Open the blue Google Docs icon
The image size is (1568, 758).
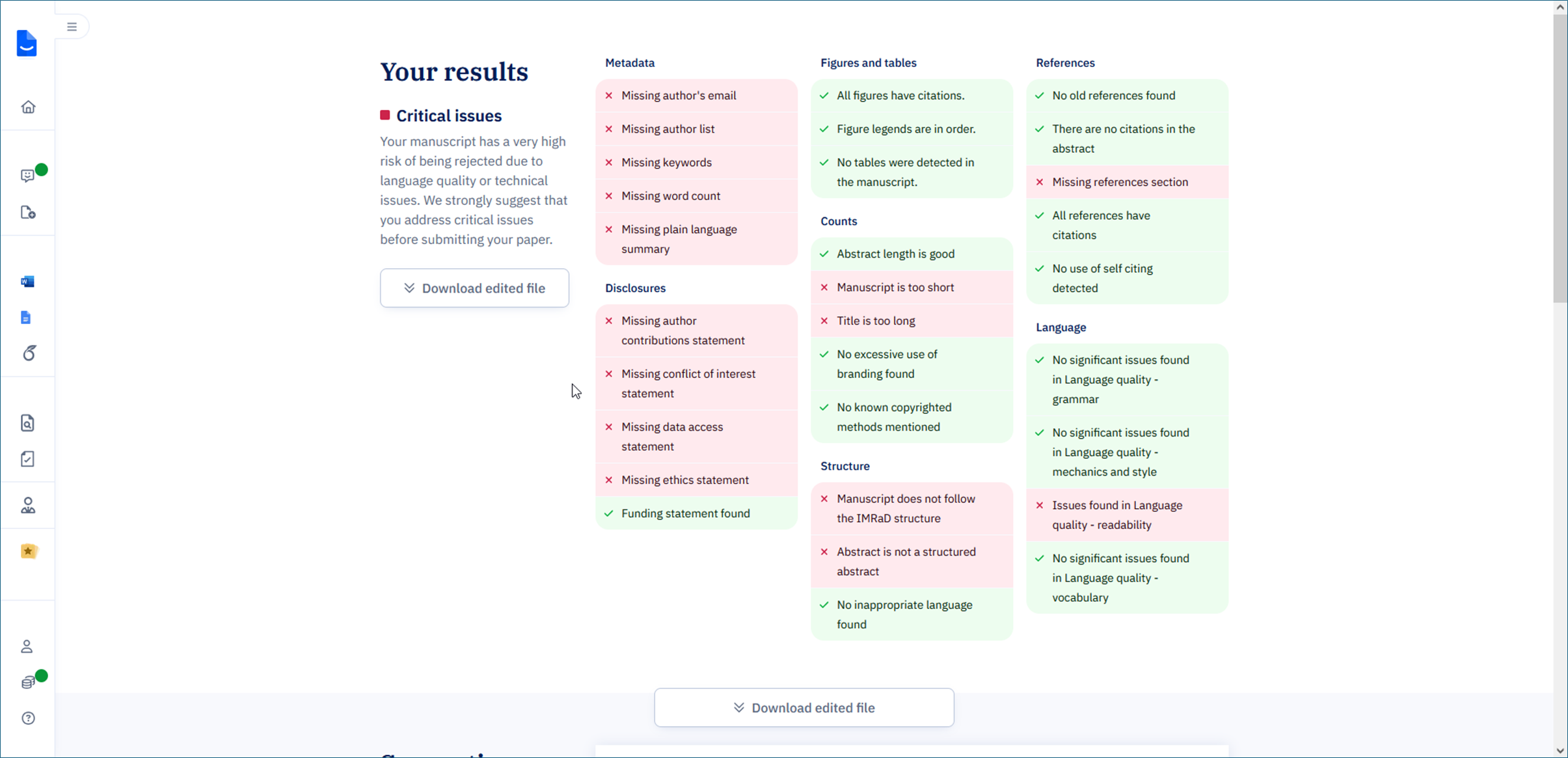tap(26, 318)
